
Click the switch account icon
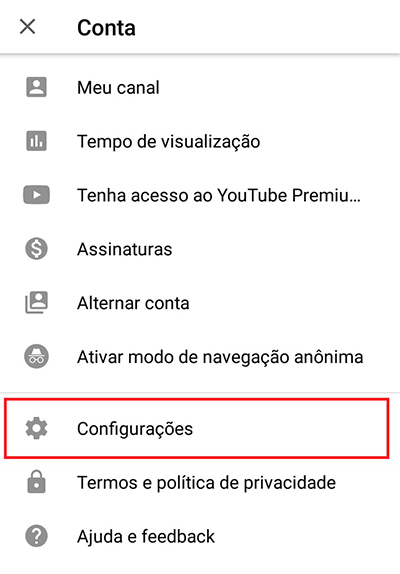point(36,302)
